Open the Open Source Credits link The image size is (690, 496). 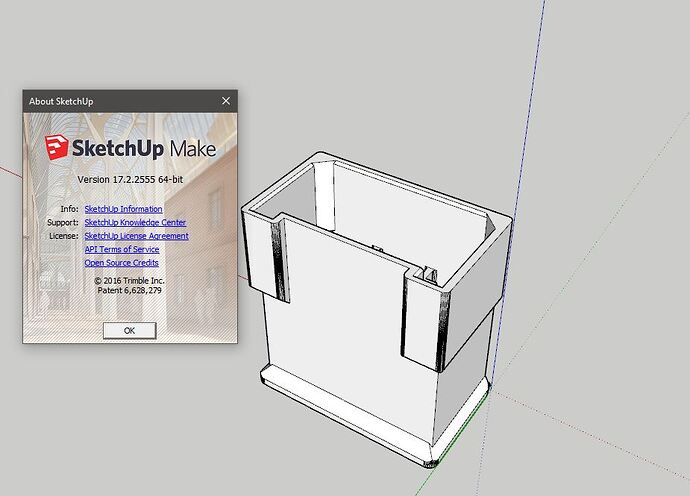tap(121, 263)
